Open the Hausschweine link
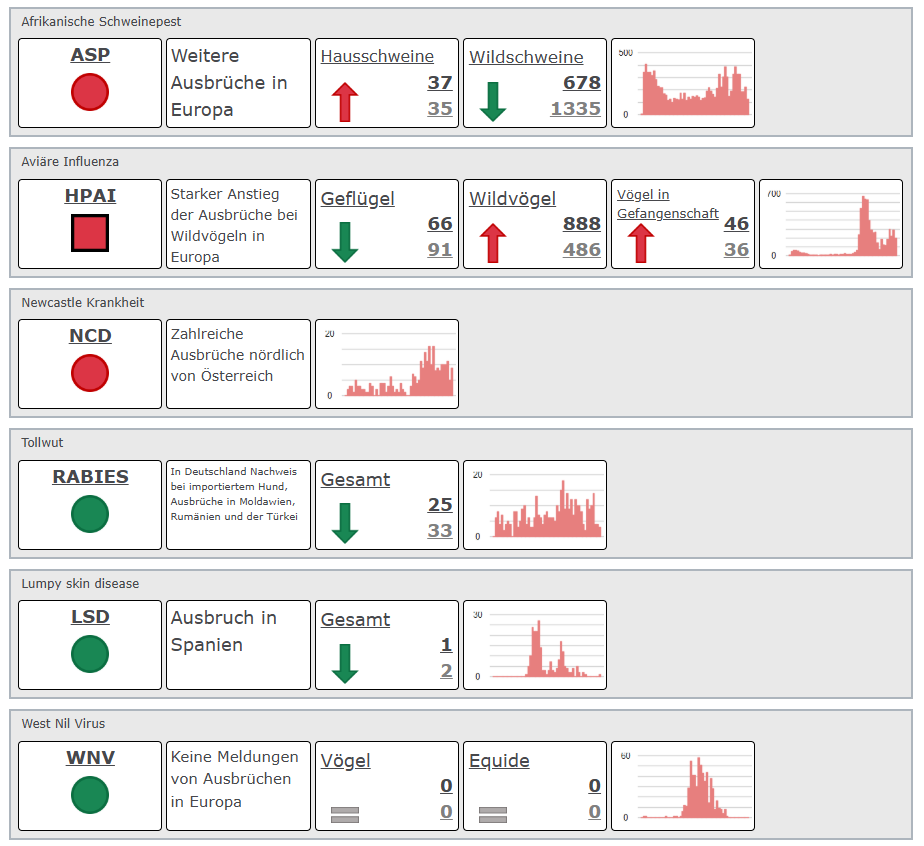This screenshot has width=924, height=846. coord(377,57)
